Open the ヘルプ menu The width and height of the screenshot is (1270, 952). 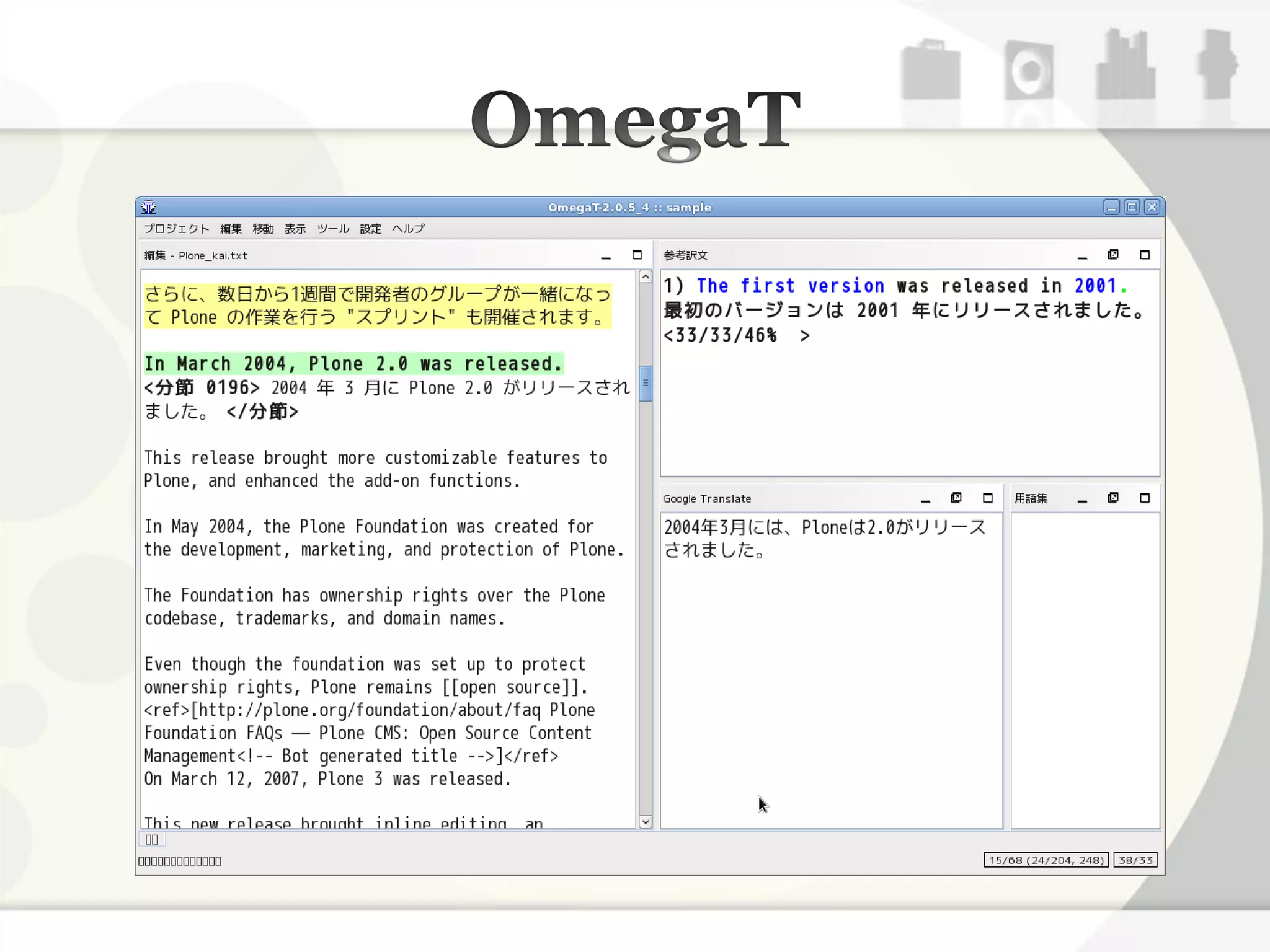click(x=408, y=229)
